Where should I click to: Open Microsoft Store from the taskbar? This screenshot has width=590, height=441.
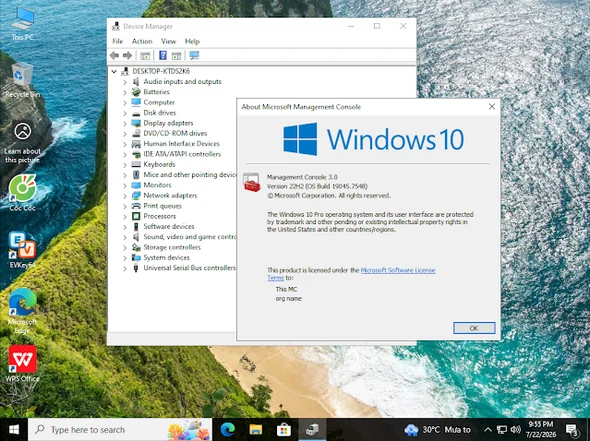pos(284,429)
